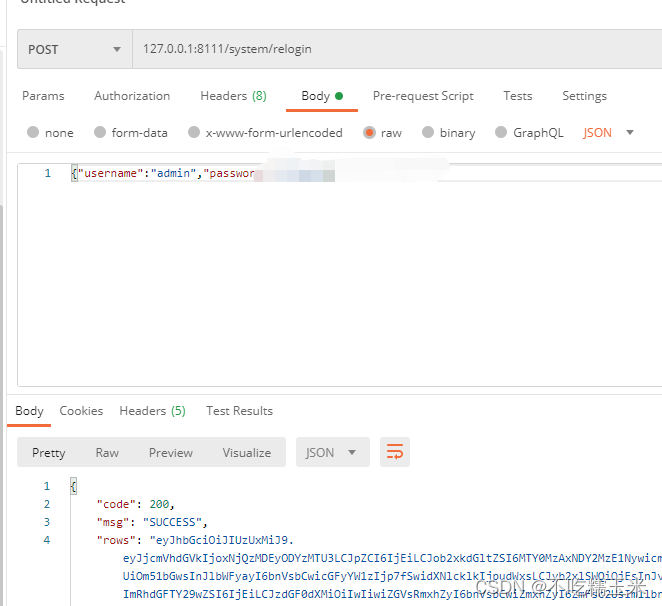
Task: Click the request URL field
Action: click(397, 49)
